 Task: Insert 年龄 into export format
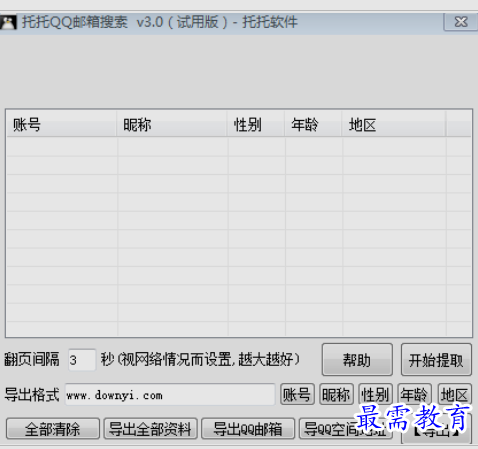click(x=414, y=394)
